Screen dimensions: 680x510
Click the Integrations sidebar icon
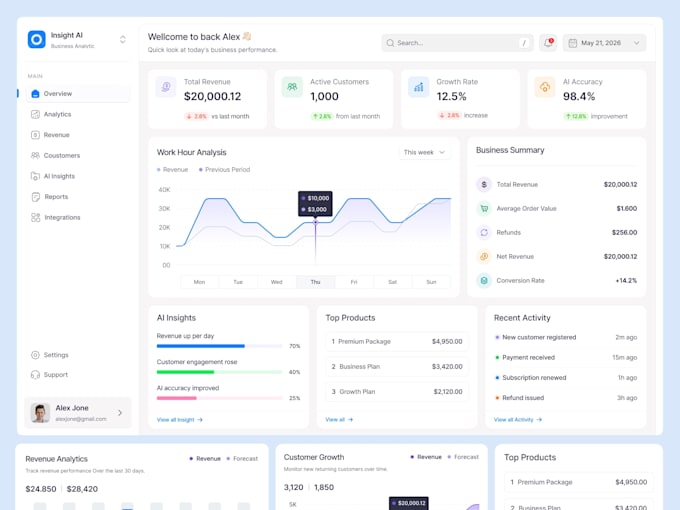[x=36, y=217]
